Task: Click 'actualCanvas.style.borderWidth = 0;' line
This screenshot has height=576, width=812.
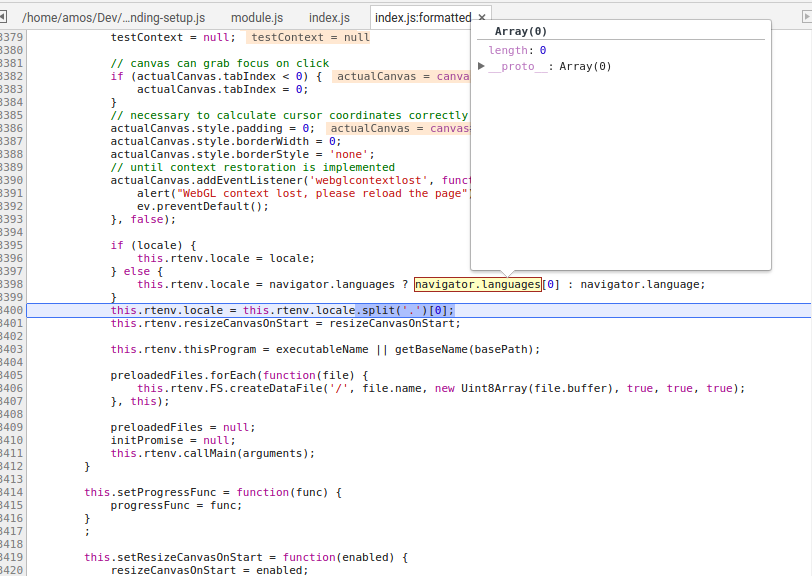Action: coord(226,141)
